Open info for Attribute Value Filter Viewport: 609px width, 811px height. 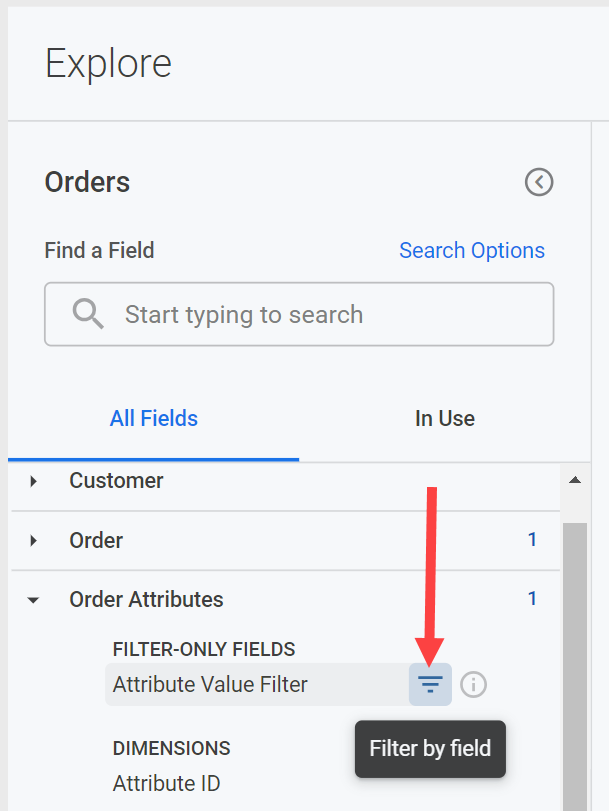pyautogui.click(x=473, y=684)
